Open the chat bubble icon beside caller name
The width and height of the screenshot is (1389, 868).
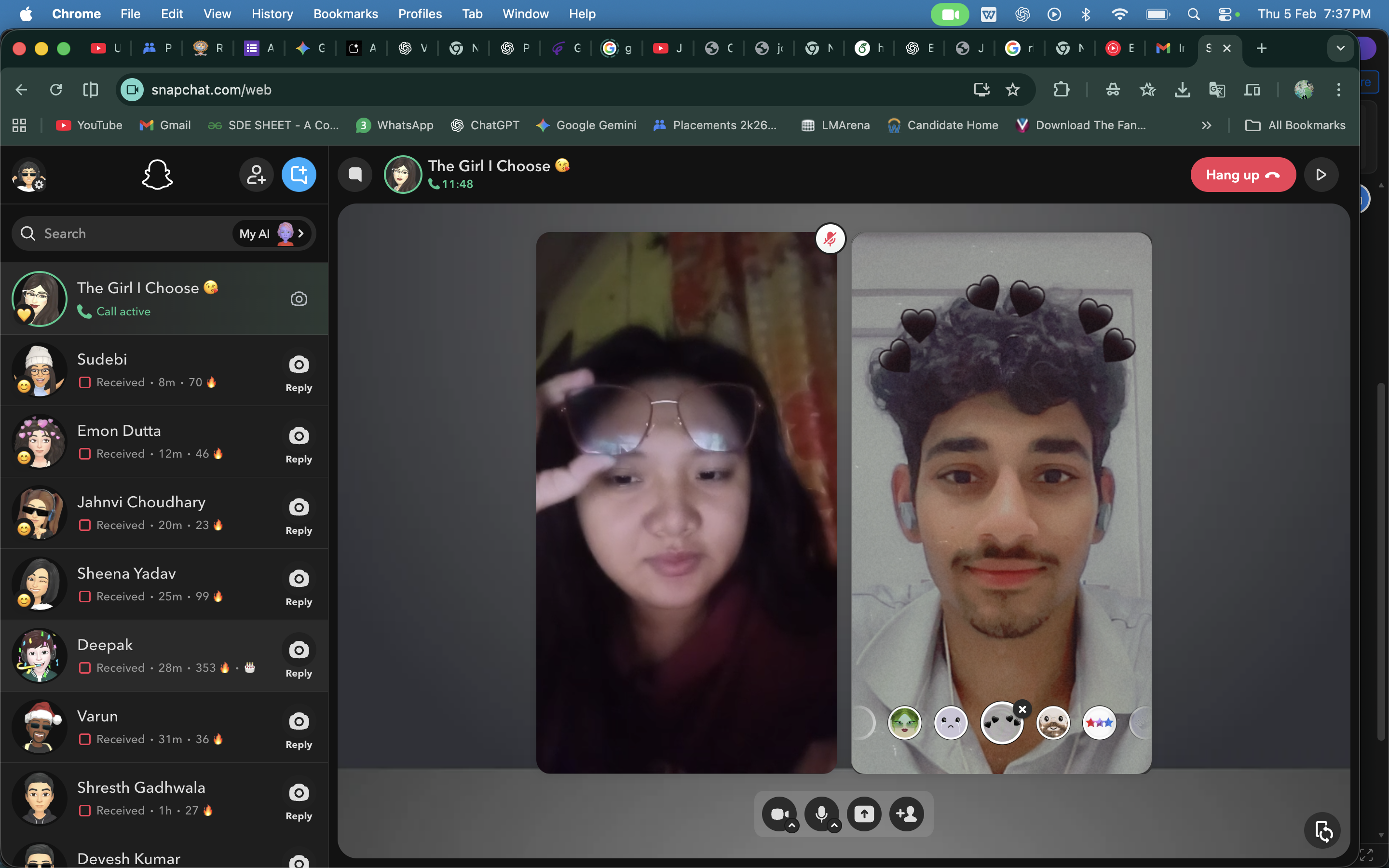point(355,175)
